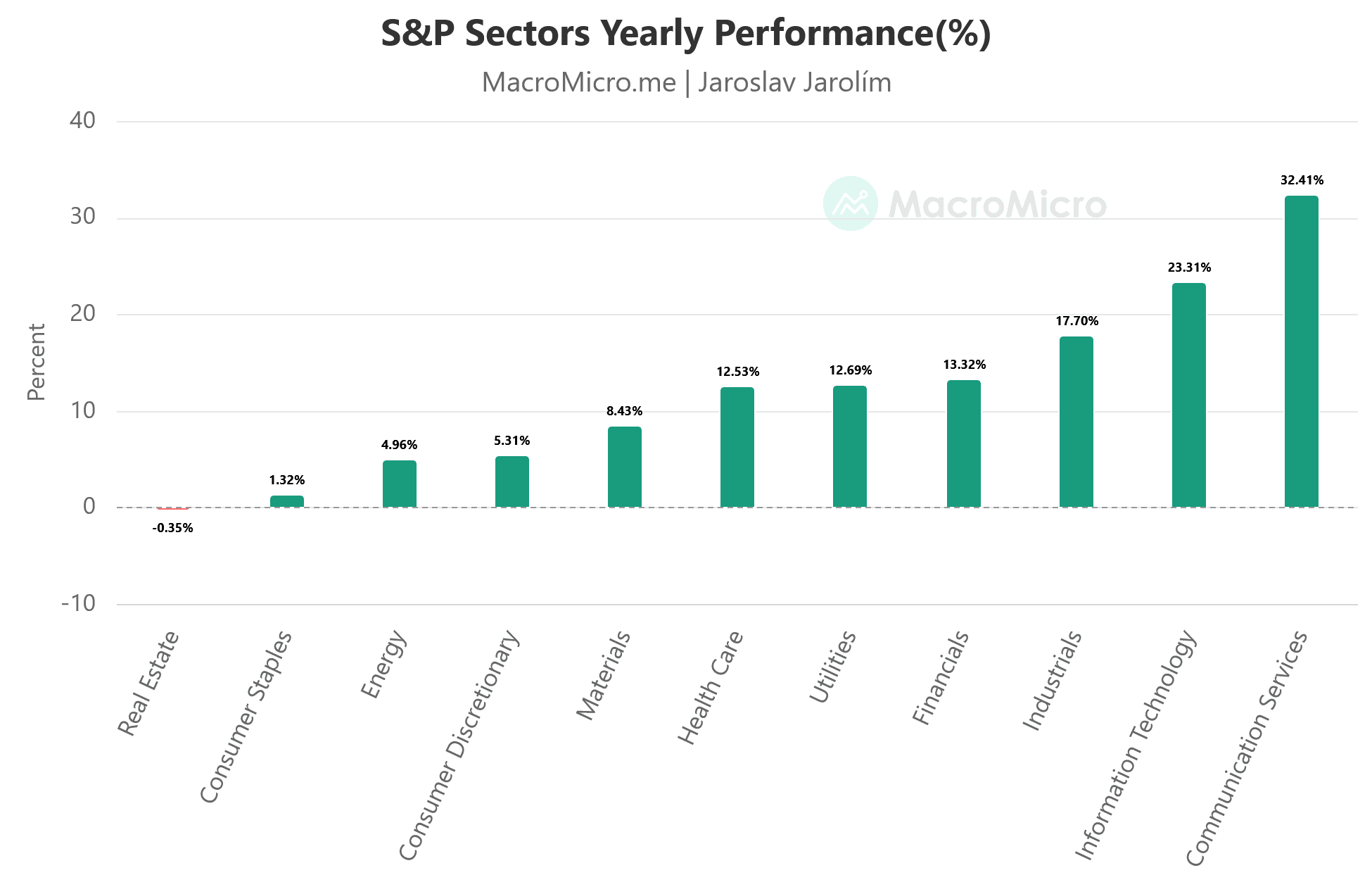Click the Materials bar
Image resolution: width=1372 pixels, height=894 pixels.
tap(624, 467)
